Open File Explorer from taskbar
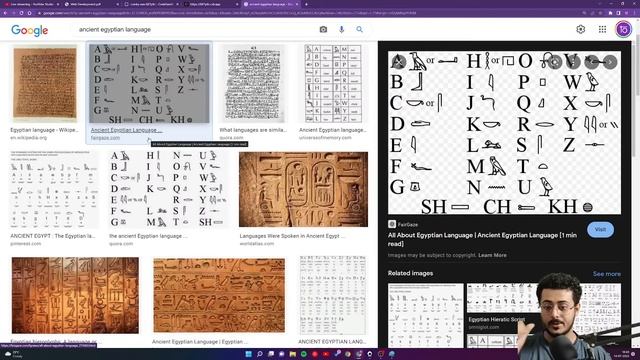 pyautogui.click(x=293, y=354)
